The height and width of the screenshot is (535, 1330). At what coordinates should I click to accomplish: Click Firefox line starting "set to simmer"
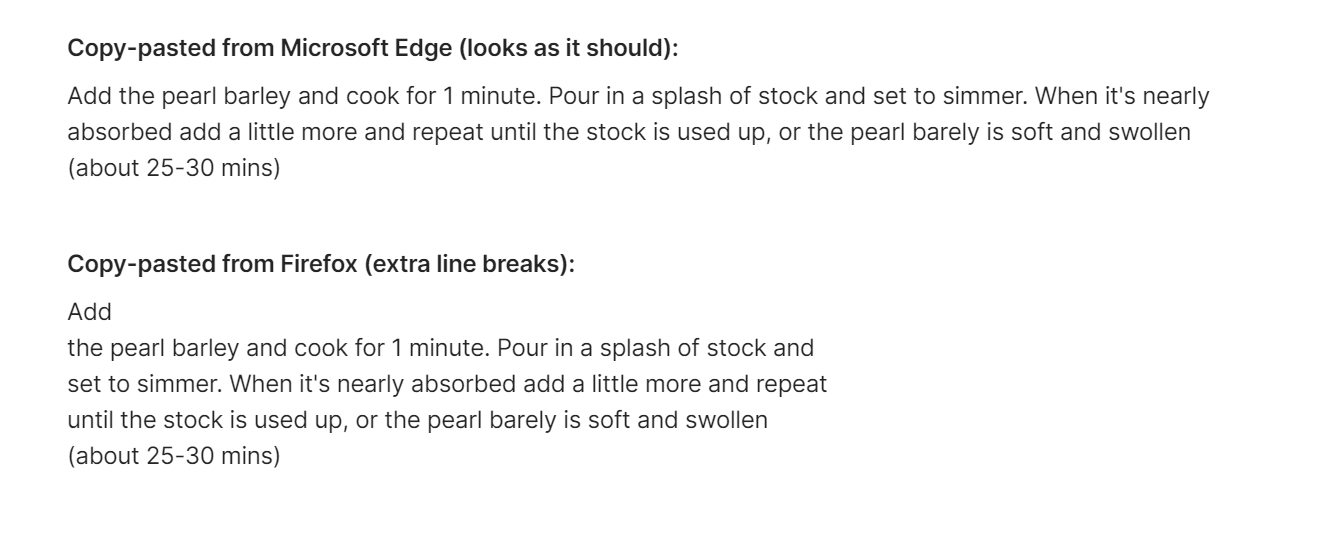tap(446, 384)
